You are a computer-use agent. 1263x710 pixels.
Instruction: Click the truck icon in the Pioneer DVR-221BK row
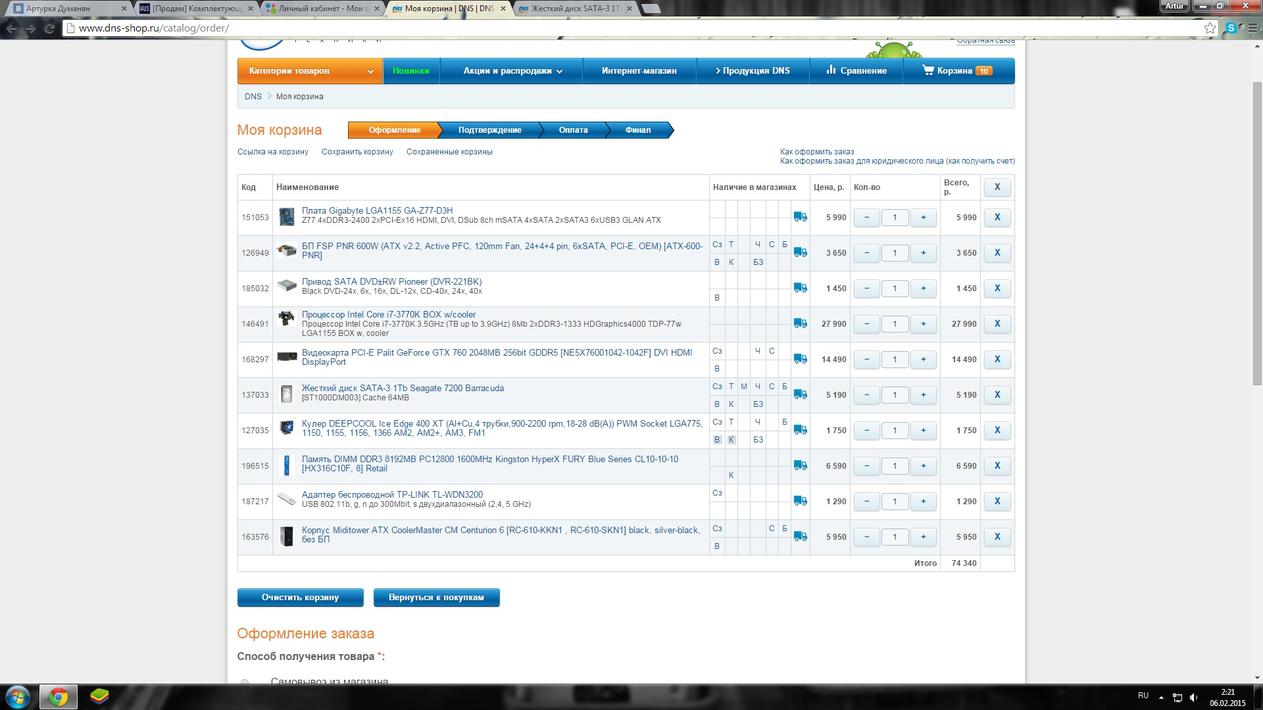point(800,288)
